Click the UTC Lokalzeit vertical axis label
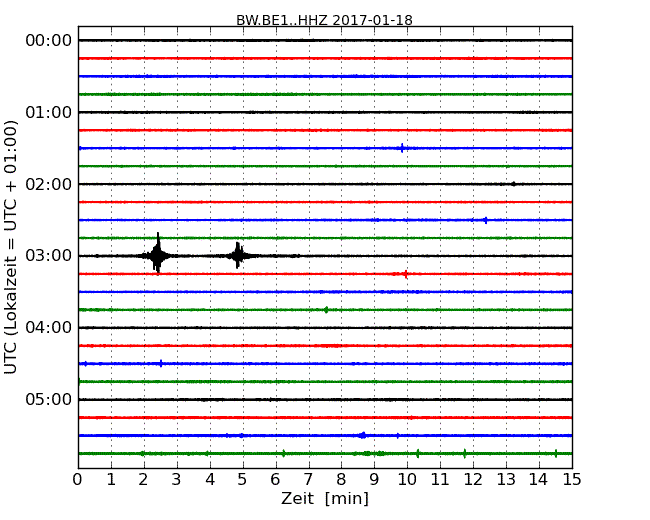The width and height of the screenshot is (650, 520). click(11, 247)
